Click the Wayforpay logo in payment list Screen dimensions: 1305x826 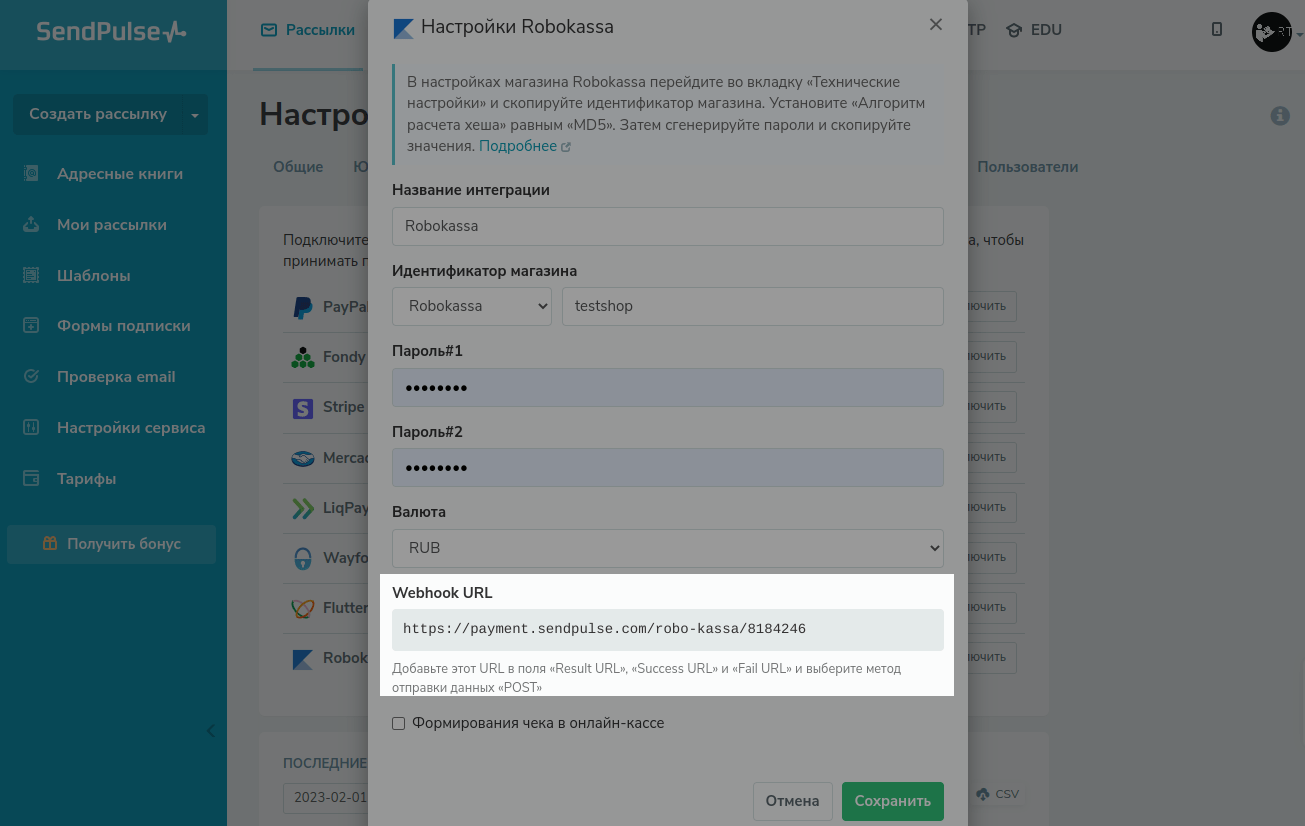302,558
